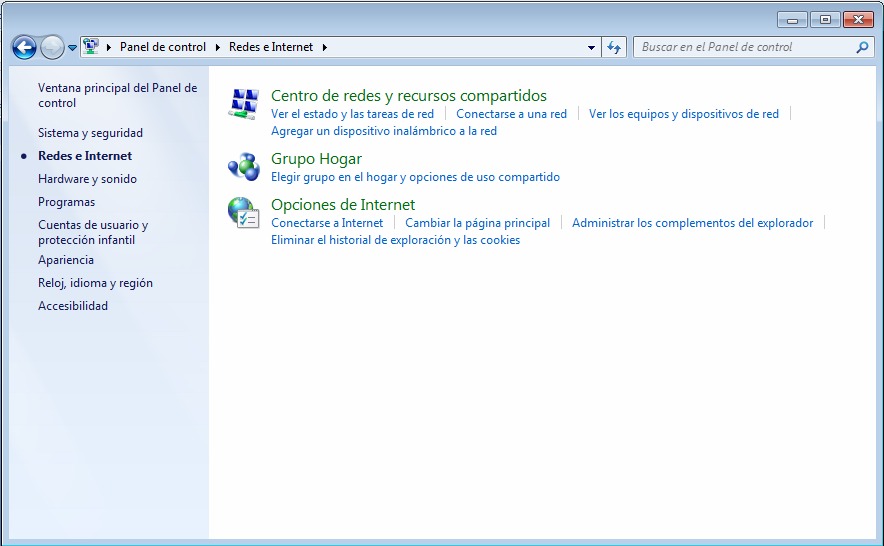884x546 pixels.
Task: Open Programas category
Action: point(67,202)
